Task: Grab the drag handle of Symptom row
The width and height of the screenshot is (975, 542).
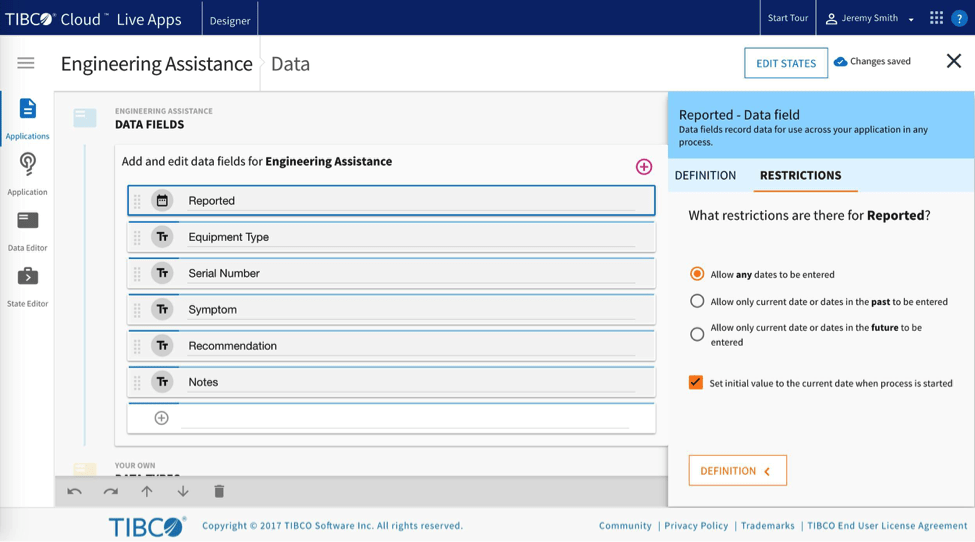Action: pos(137,310)
